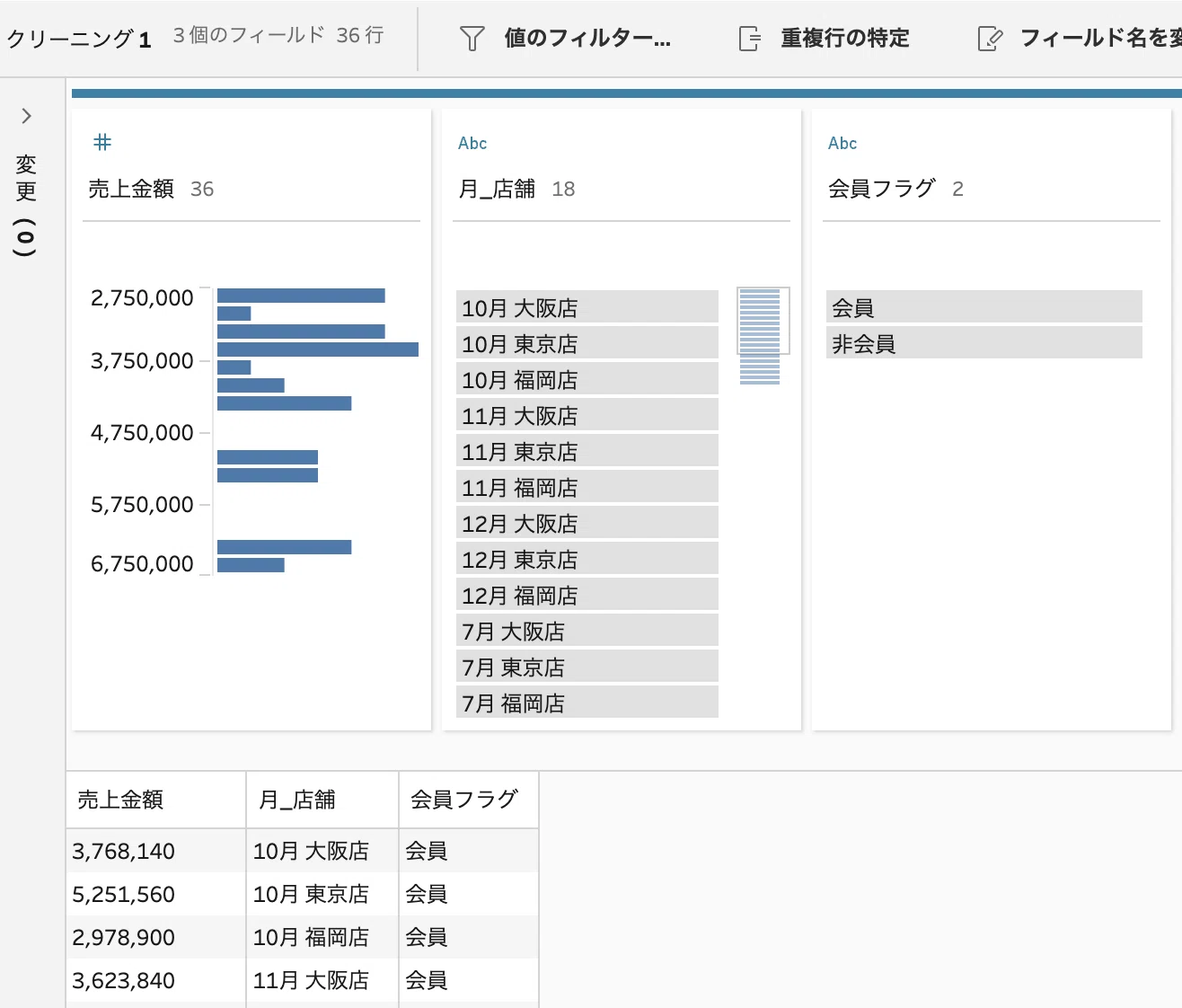1182x1008 pixels.
Task: Select the 非会員 value in 会員フラグ card
Action: coord(984,343)
